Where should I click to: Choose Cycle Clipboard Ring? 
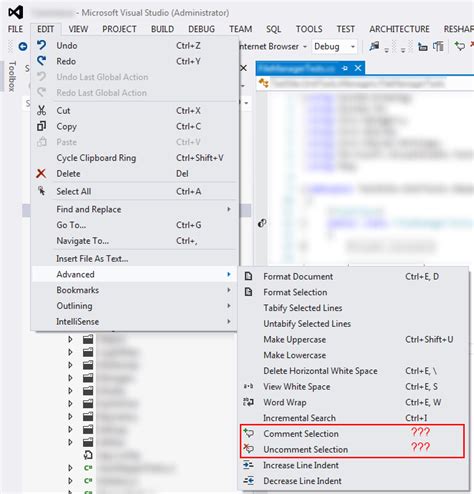(134, 158)
